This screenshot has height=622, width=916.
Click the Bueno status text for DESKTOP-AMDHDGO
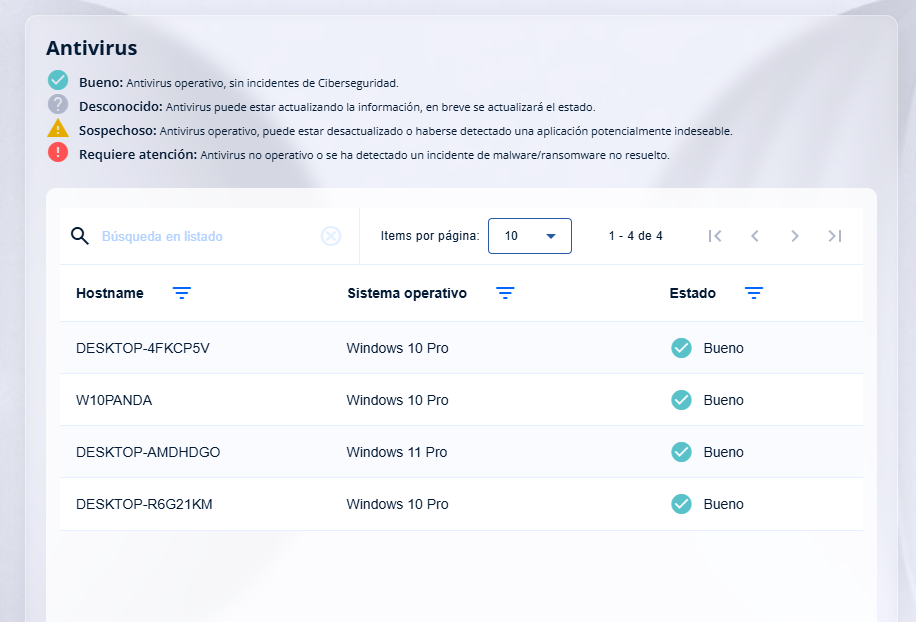(723, 452)
